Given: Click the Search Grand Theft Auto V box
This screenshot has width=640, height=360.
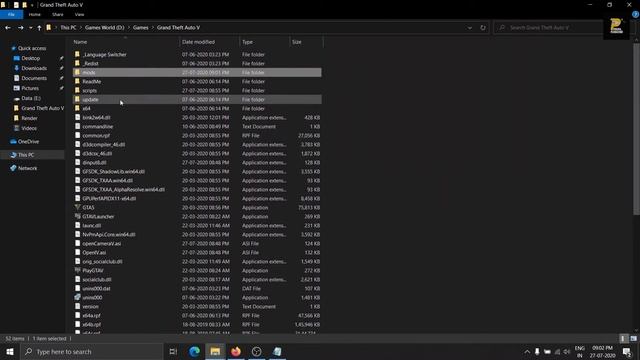Looking at the screenshot, I should pos(548,28).
